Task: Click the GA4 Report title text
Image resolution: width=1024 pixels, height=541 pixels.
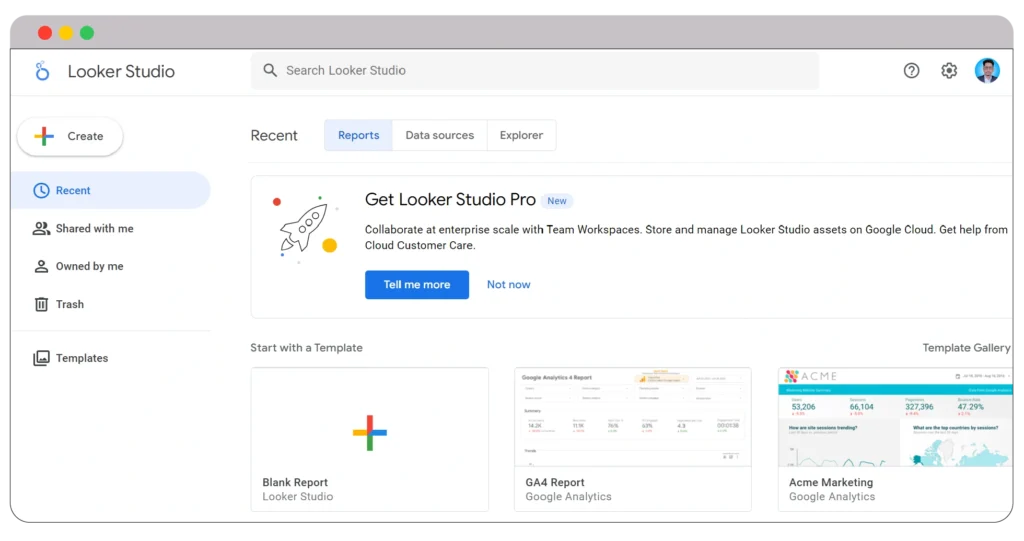Action: 555,482
